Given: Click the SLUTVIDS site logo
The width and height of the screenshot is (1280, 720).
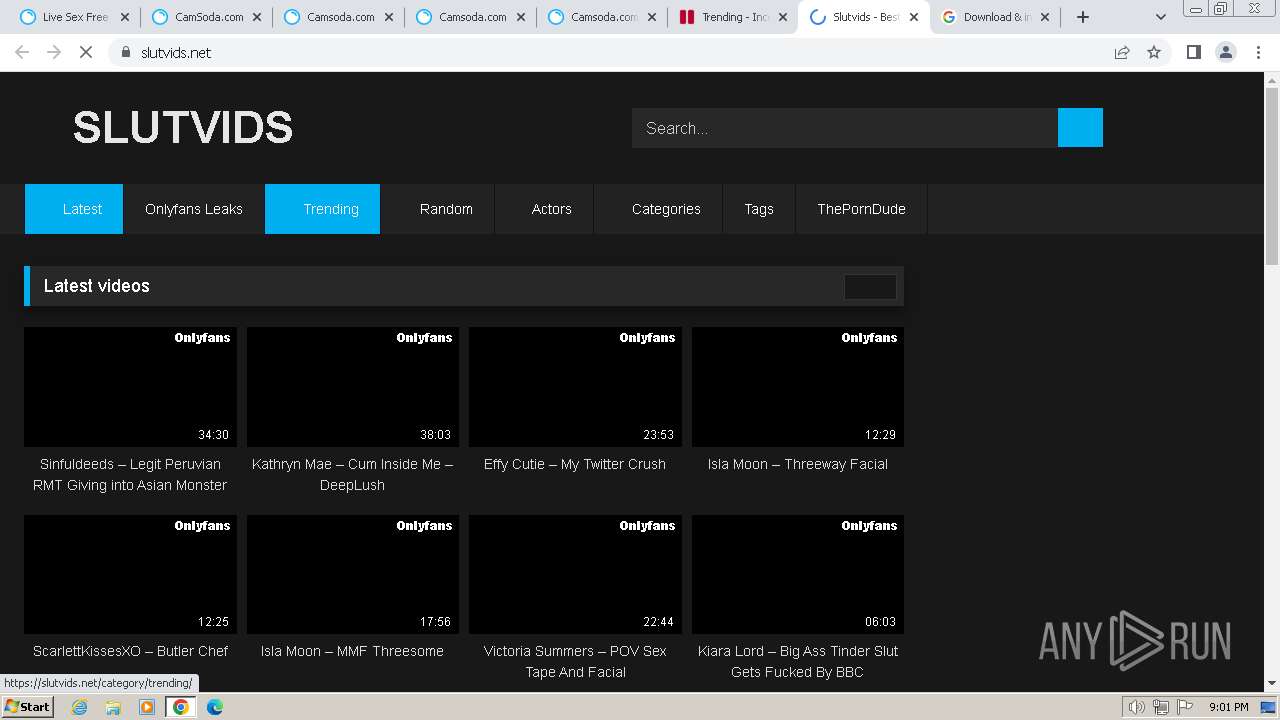Looking at the screenshot, I should [183, 127].
